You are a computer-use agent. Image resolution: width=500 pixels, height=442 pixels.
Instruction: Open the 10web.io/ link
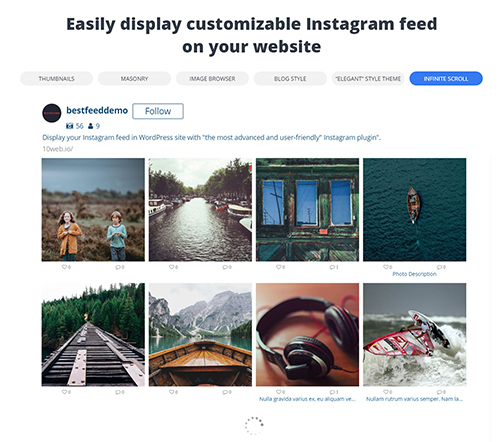click(x=57, y=149)
